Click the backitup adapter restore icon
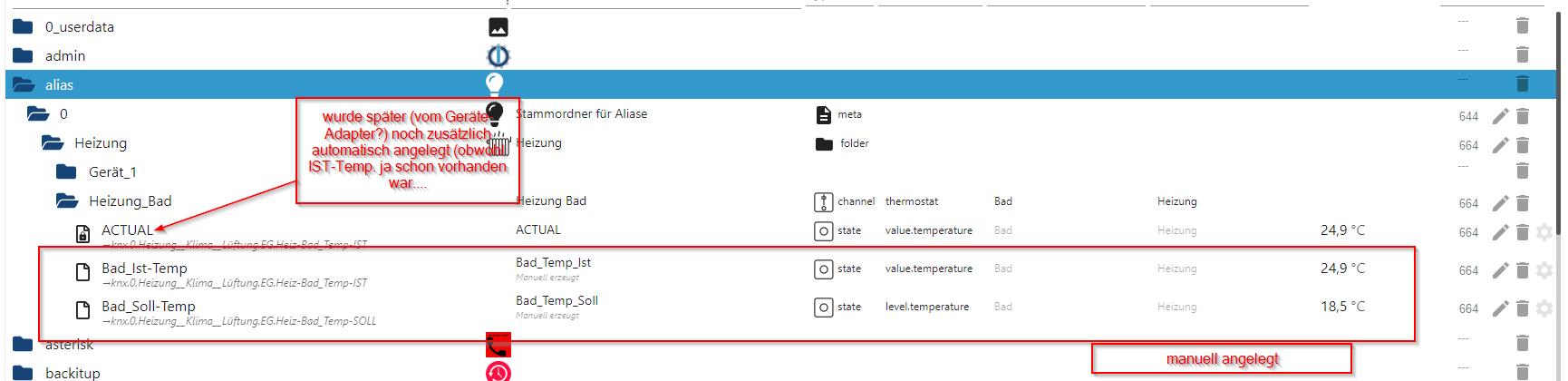 coord(498,372)
